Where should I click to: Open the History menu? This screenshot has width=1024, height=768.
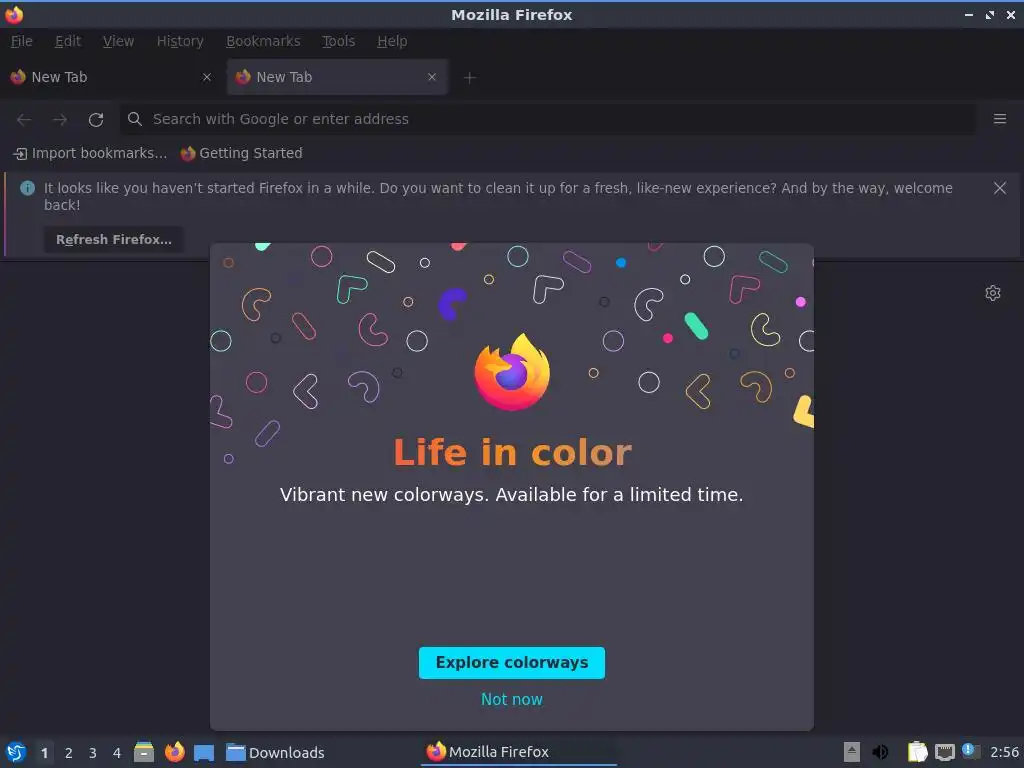click(180, 41)
